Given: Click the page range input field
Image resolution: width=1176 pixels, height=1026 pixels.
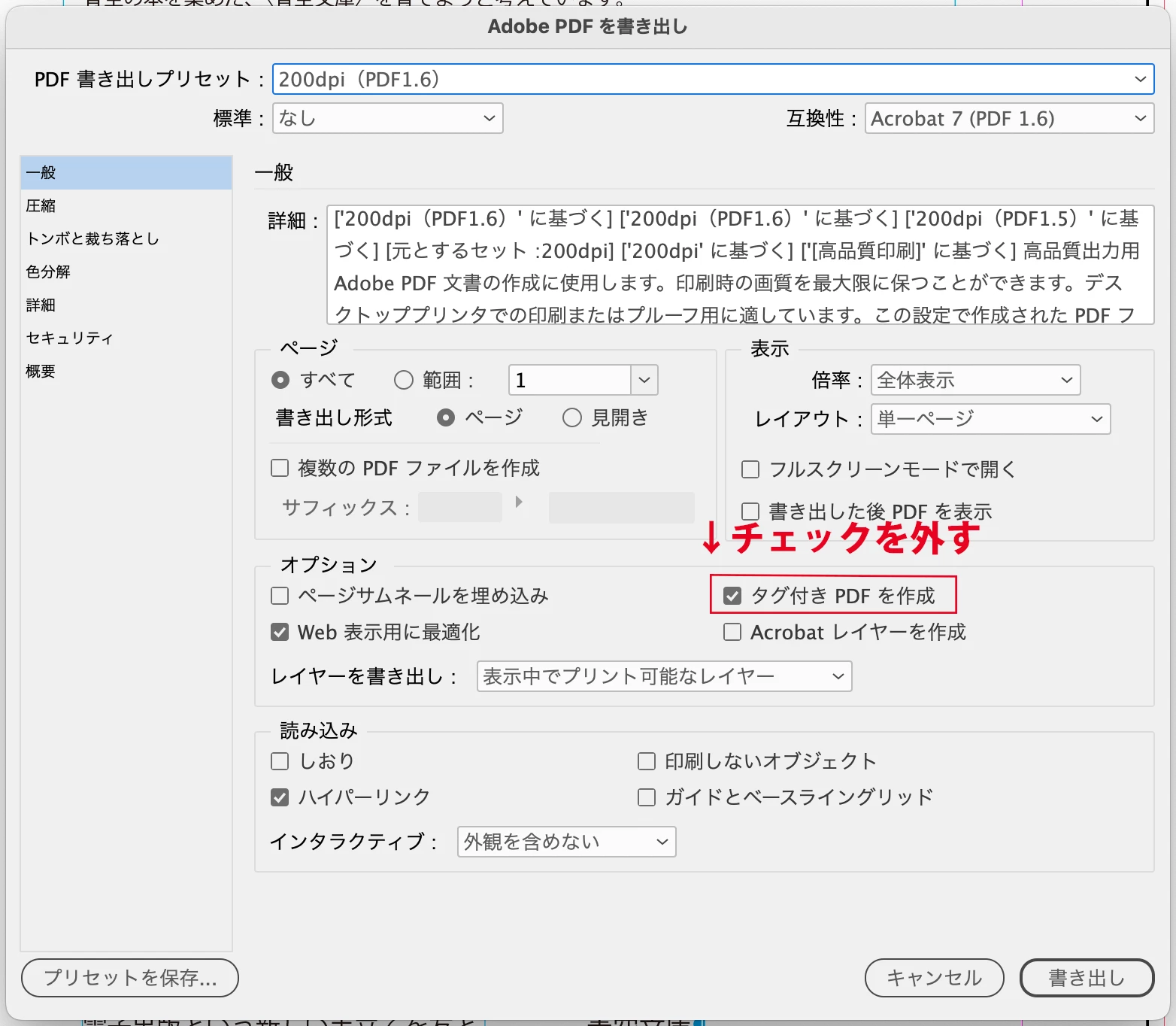Looking at the screenshot, I should click(569, 380).
